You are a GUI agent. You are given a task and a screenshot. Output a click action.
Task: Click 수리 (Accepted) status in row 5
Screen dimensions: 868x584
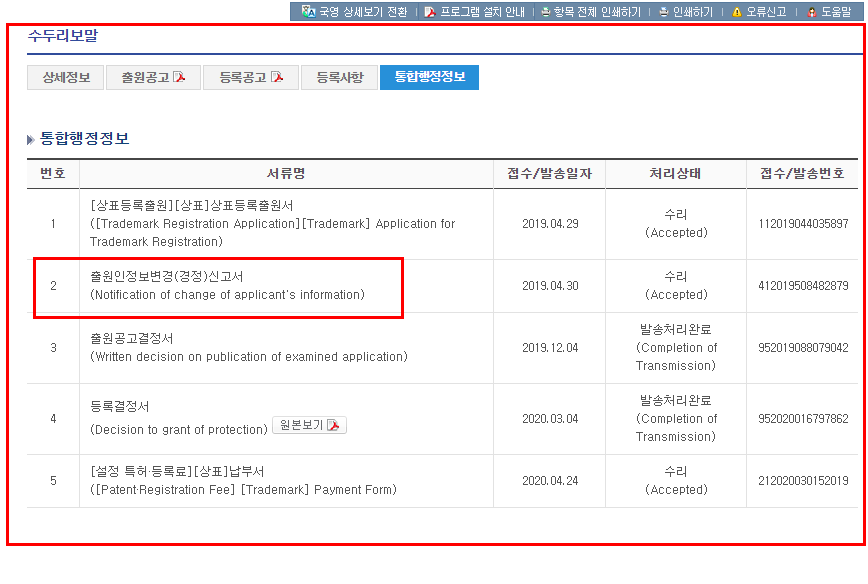(x=676, y=480)
